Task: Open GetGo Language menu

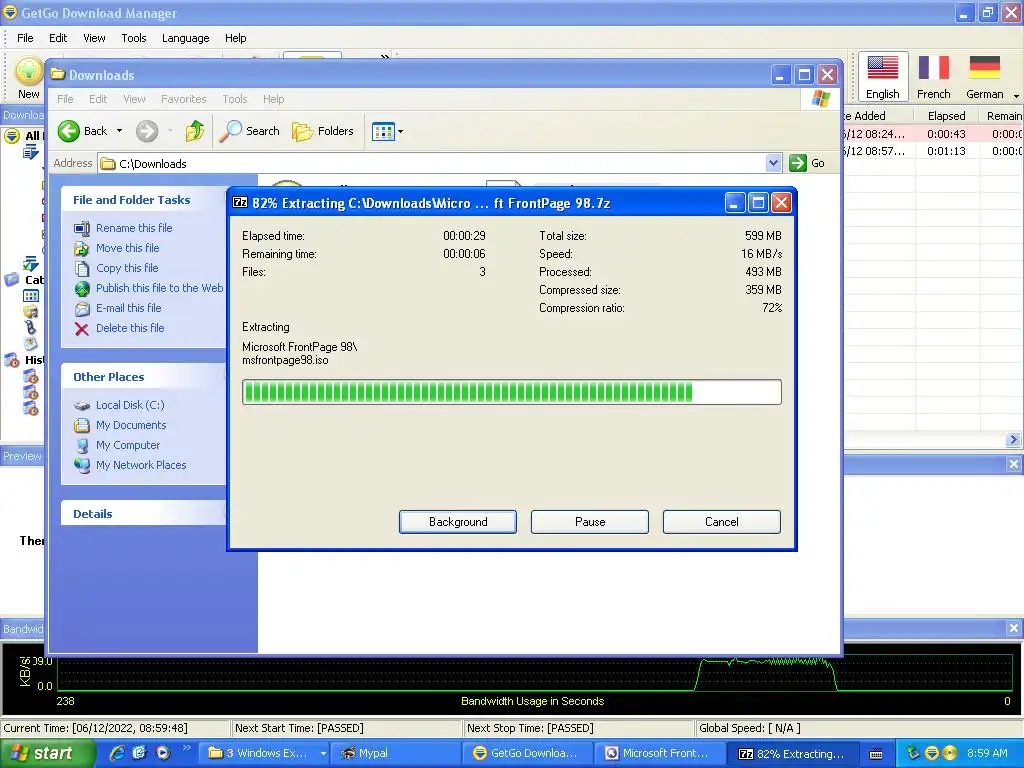Action: [185, 38]
